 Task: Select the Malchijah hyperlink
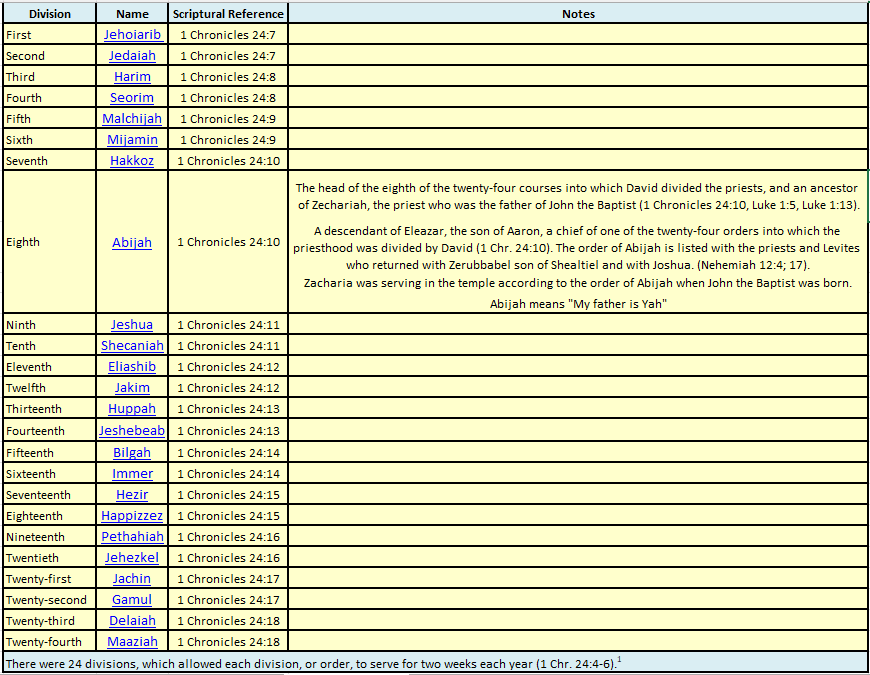click(x=132, y=119)
